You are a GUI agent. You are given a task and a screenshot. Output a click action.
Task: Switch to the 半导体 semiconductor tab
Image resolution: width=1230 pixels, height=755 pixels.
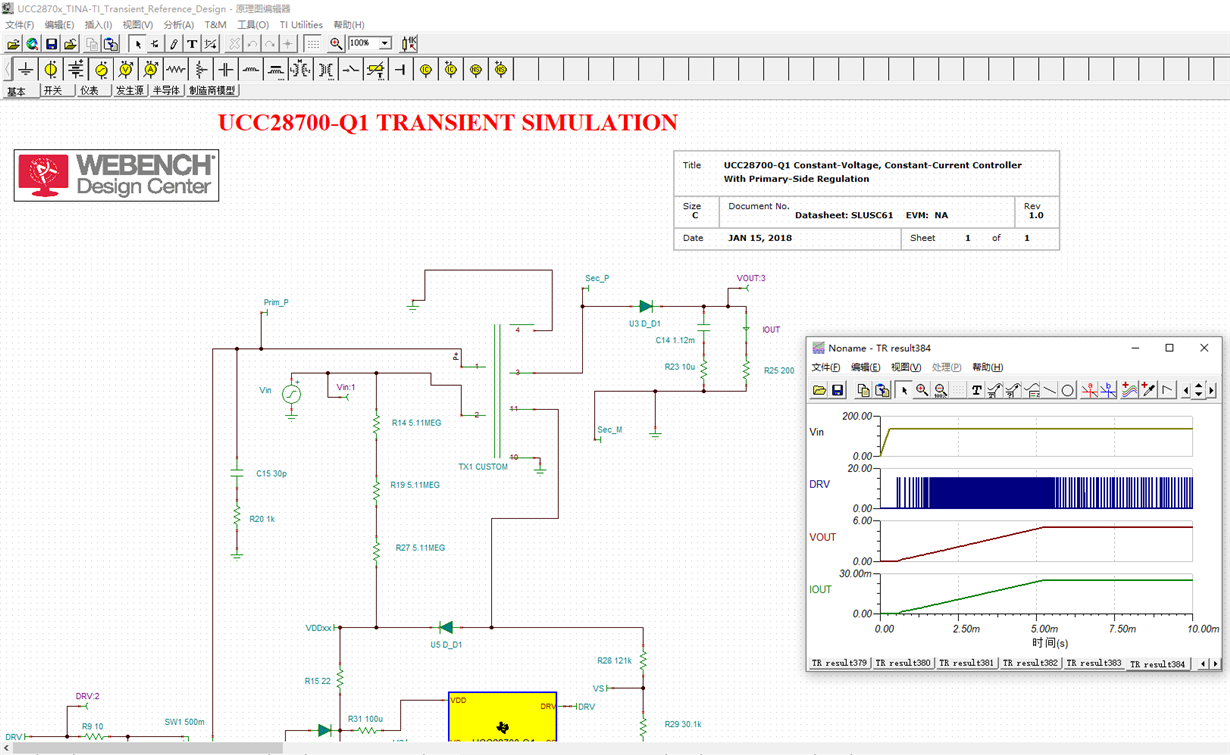pos(167,91)
